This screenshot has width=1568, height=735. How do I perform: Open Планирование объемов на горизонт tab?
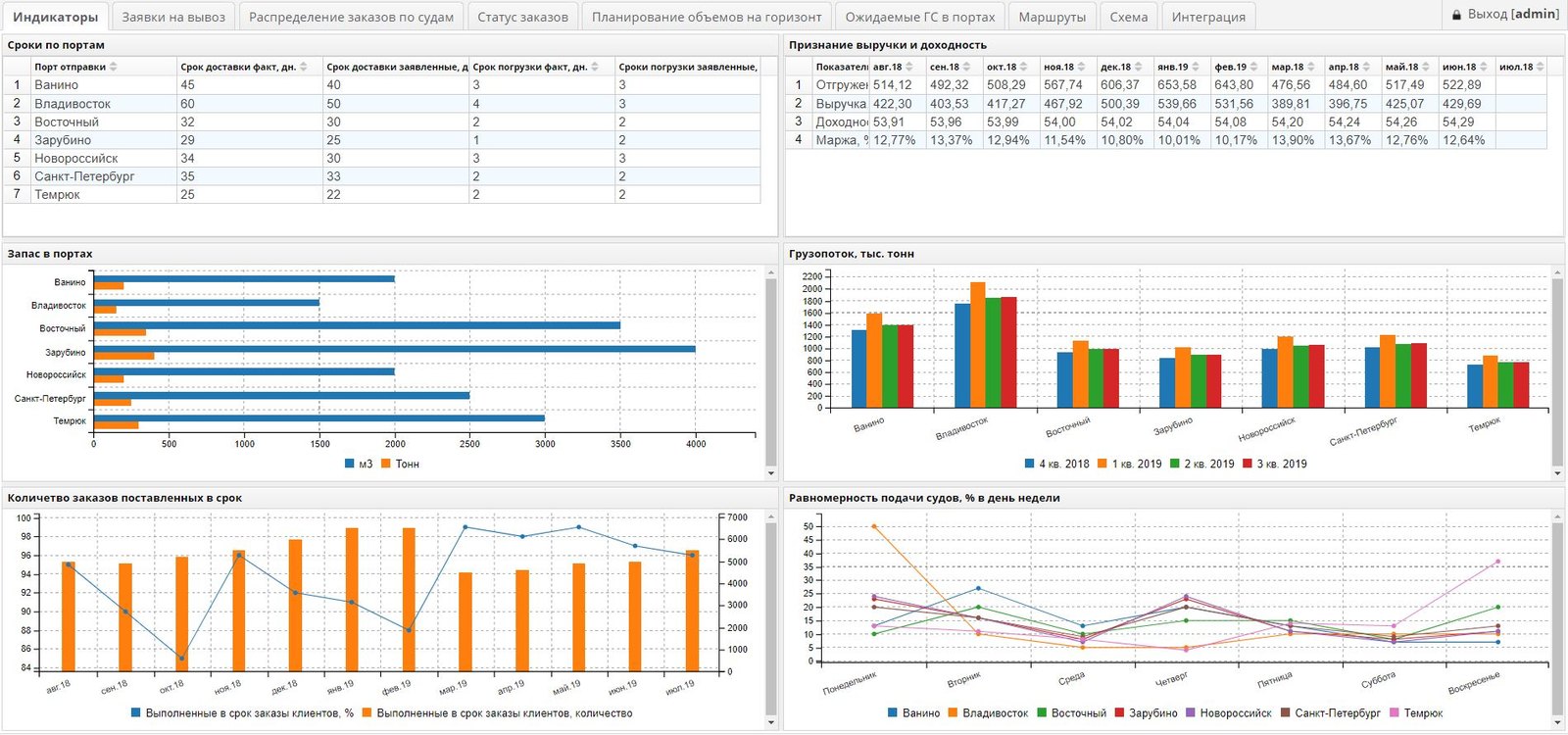point(707,17)
